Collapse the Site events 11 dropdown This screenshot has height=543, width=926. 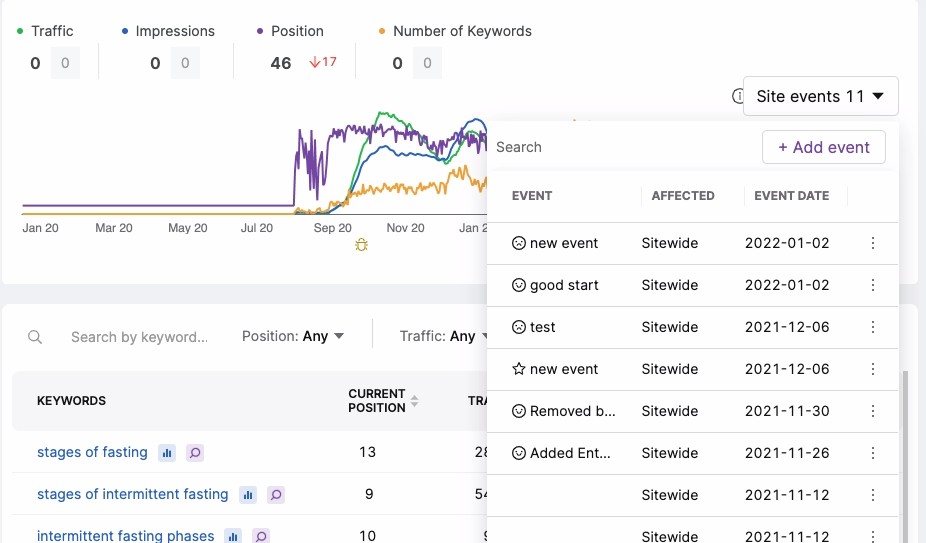tap(820, 97)
